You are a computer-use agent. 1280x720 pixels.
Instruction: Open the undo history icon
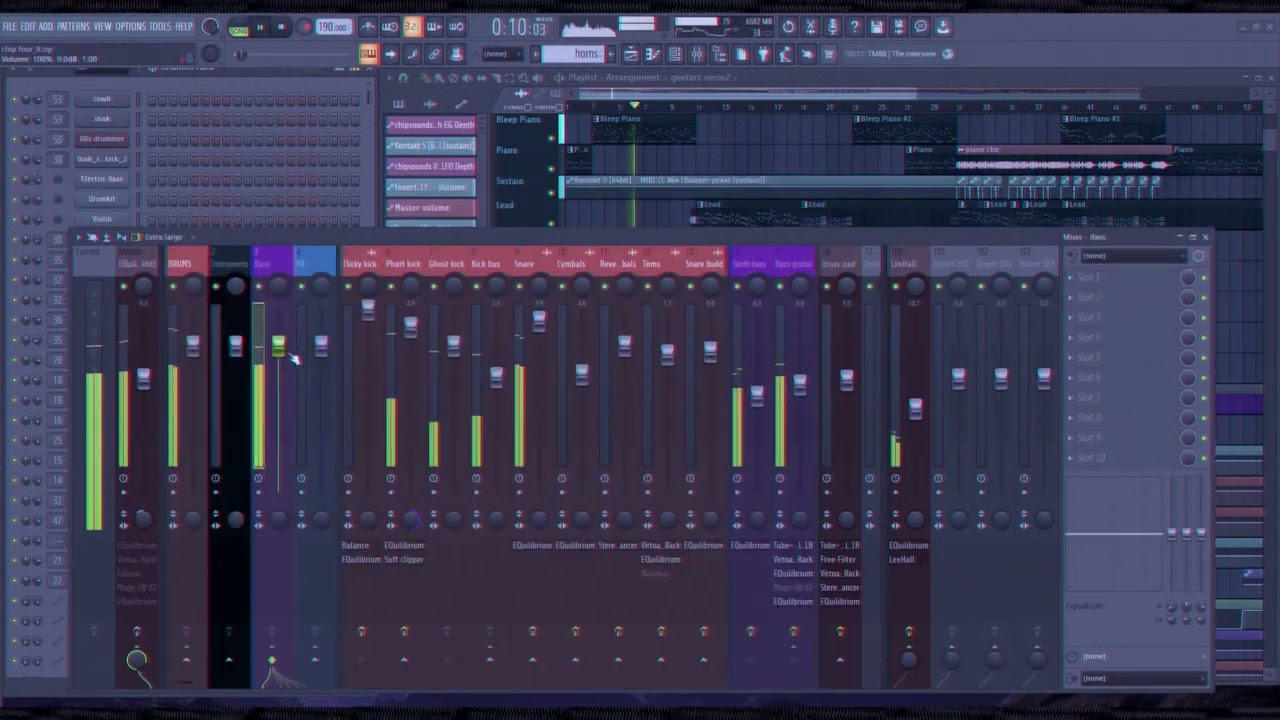point(788,27)
